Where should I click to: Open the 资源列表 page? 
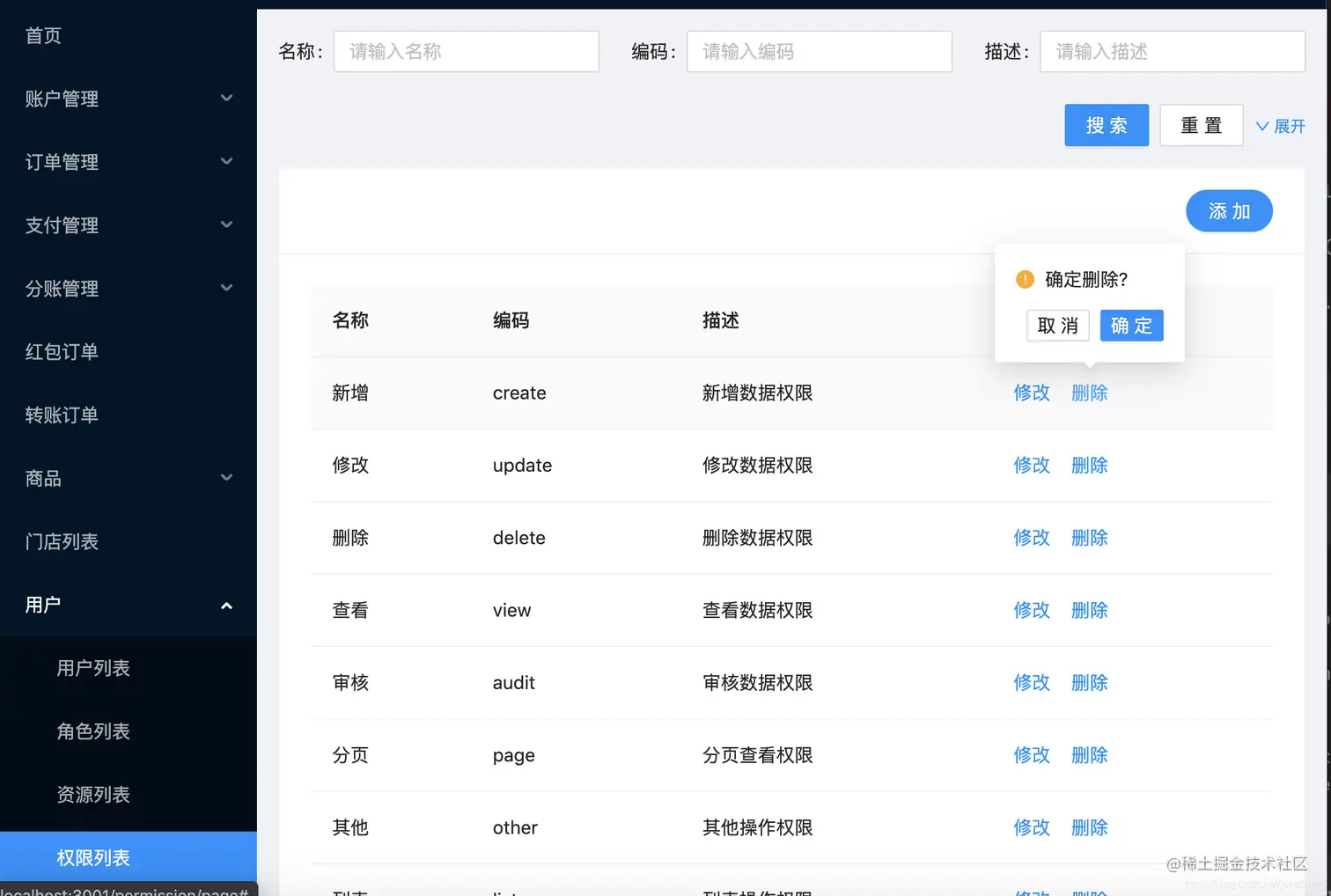coord(93,795)
